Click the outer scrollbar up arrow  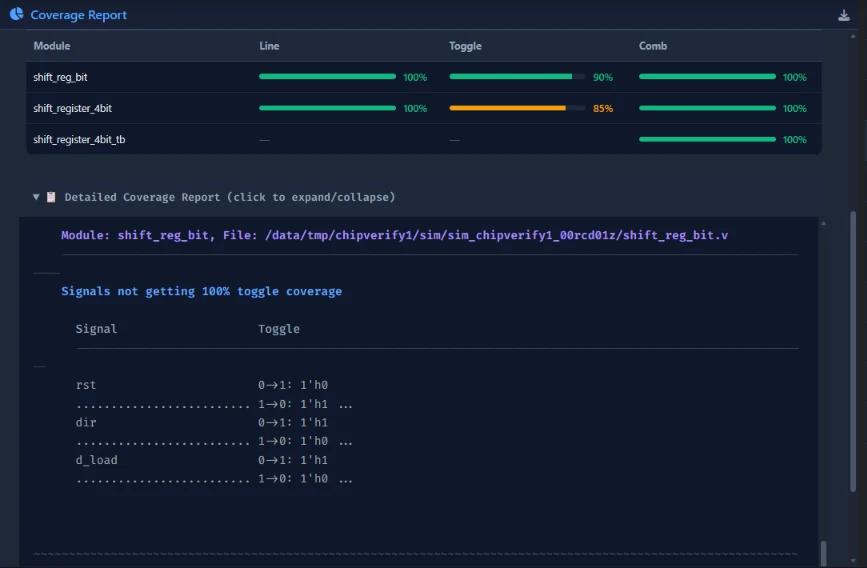click(853, 36)
